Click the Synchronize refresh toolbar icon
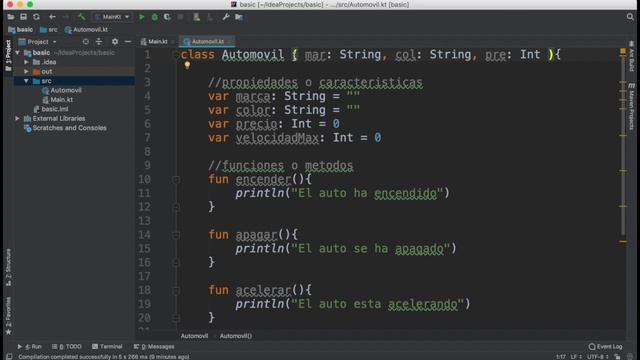Image resolution: width=640 pixels, height=360 pixels. point(36,17)
